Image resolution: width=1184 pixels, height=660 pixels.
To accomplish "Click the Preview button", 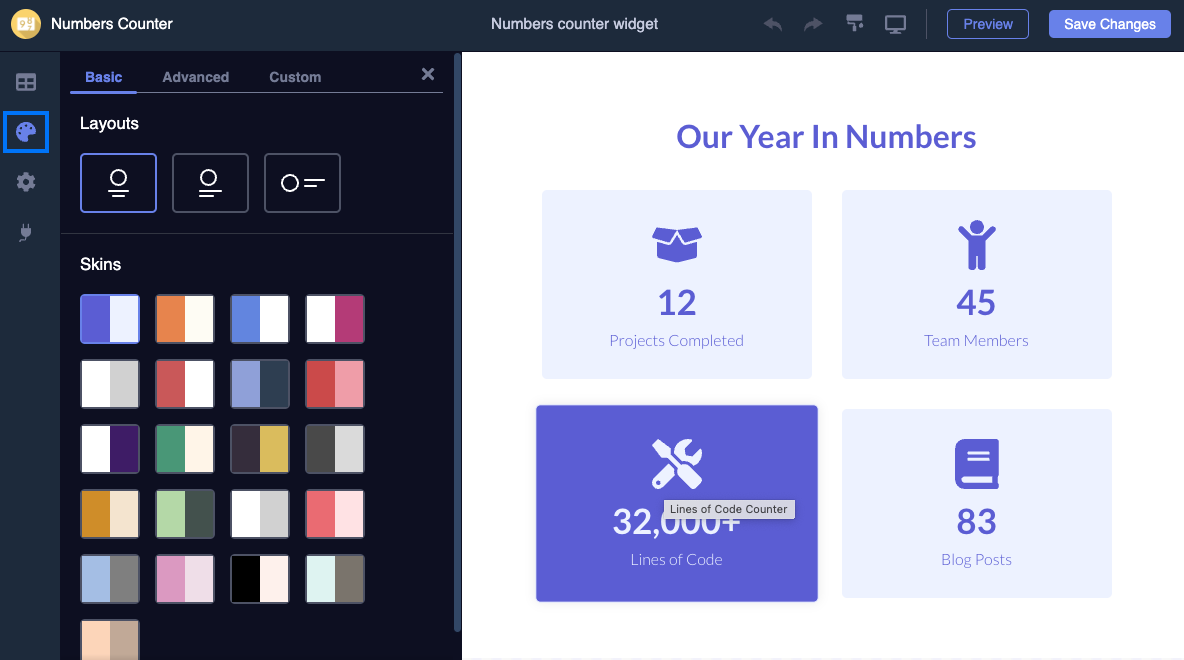I will click(x=988, y=24).
